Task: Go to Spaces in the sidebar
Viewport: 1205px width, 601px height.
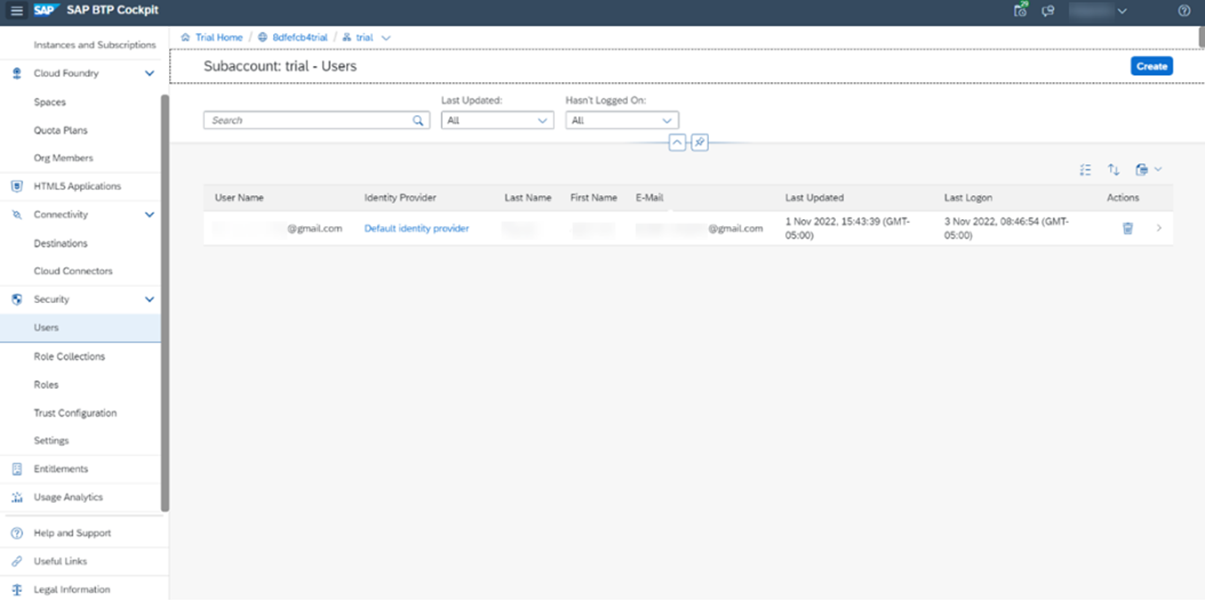Action: (x=50, y=102)
